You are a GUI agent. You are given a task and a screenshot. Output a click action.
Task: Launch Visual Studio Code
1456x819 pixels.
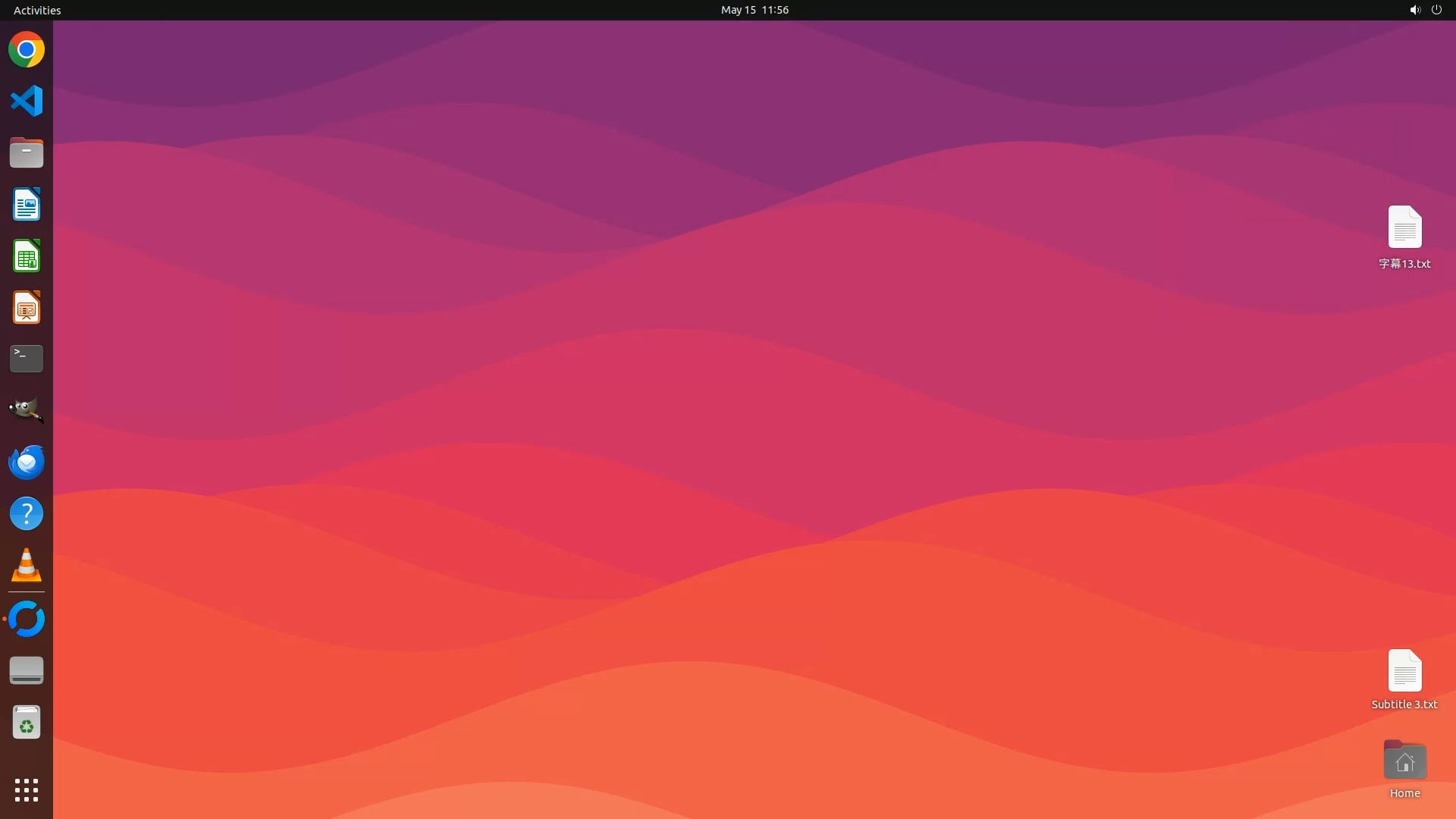click(27, 101)
